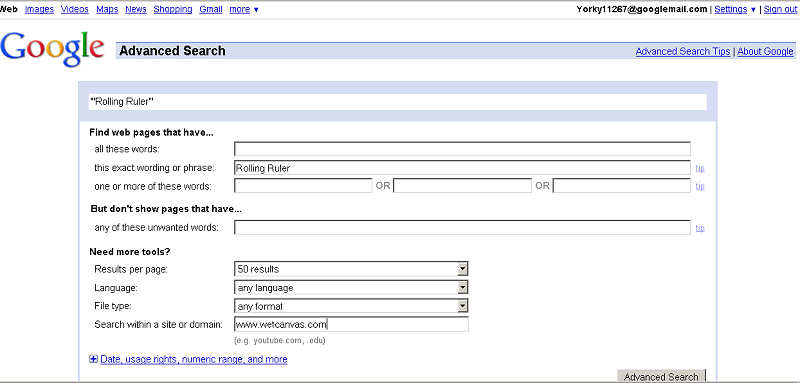This screenshot has height=383, width=800.
Task: Focus third 'one or more of these words' box
Action: 622,186
